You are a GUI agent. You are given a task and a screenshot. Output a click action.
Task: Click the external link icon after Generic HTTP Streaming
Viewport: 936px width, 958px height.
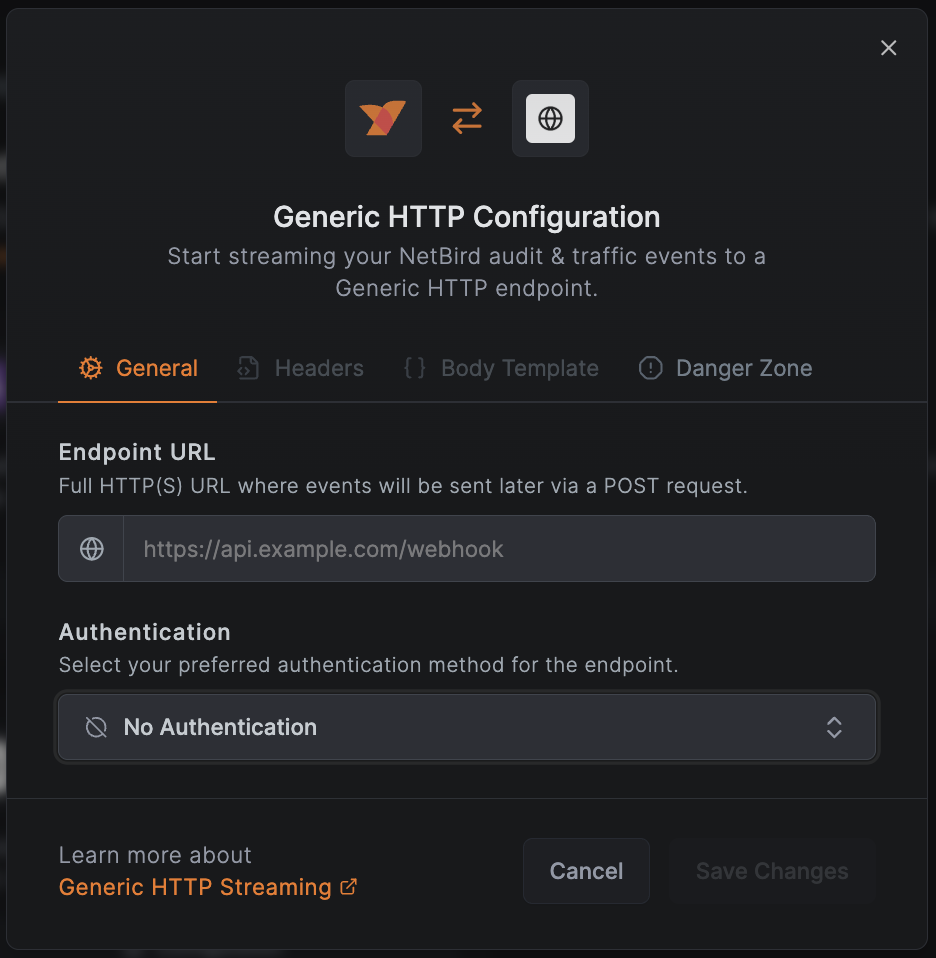(347, 887)
